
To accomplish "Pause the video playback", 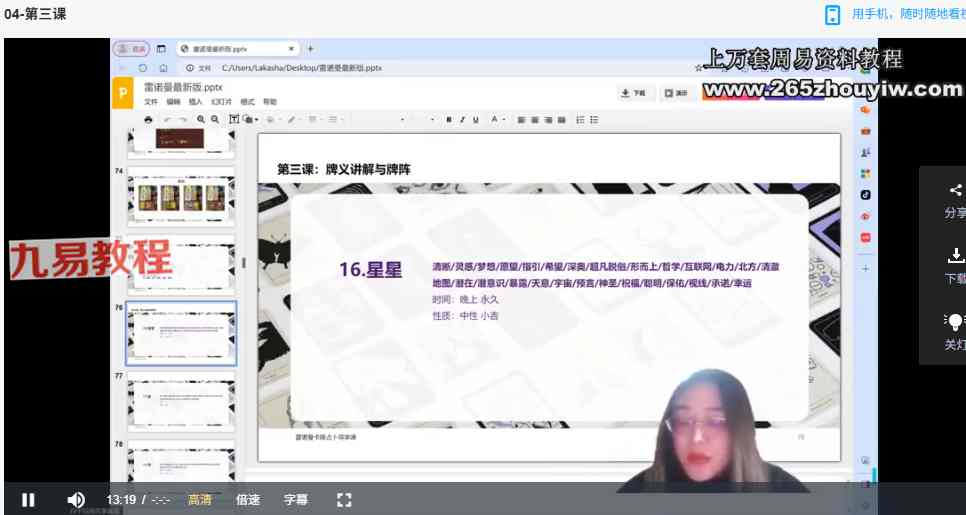I will pos(28,499).
